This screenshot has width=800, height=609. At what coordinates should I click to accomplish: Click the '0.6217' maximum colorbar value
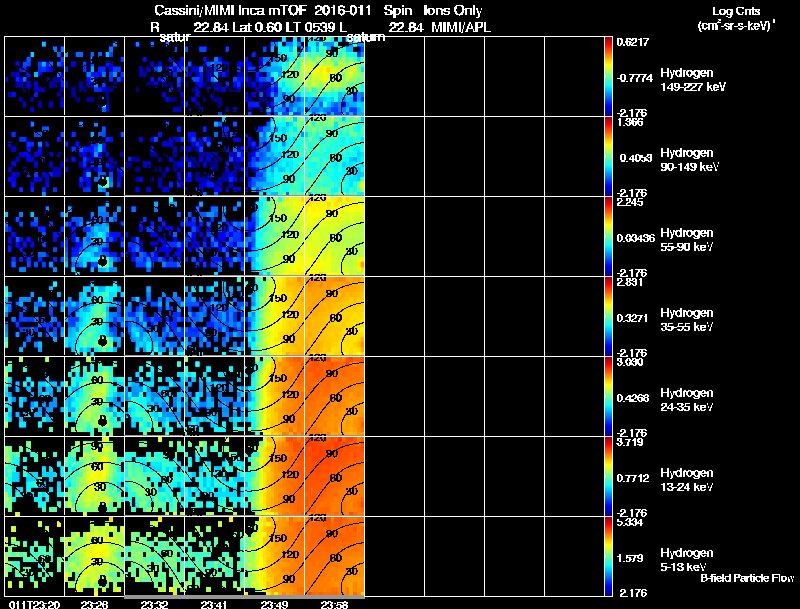[x=633, y=42]
